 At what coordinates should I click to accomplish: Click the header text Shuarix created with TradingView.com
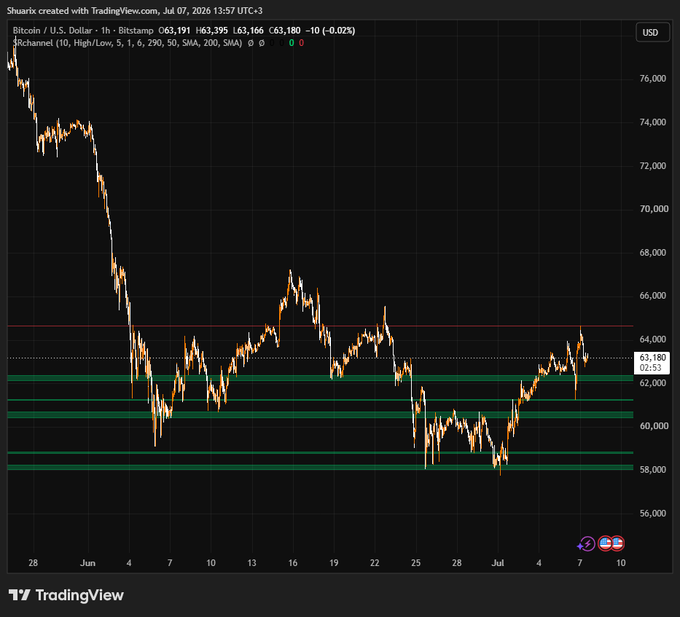(82, 11)
